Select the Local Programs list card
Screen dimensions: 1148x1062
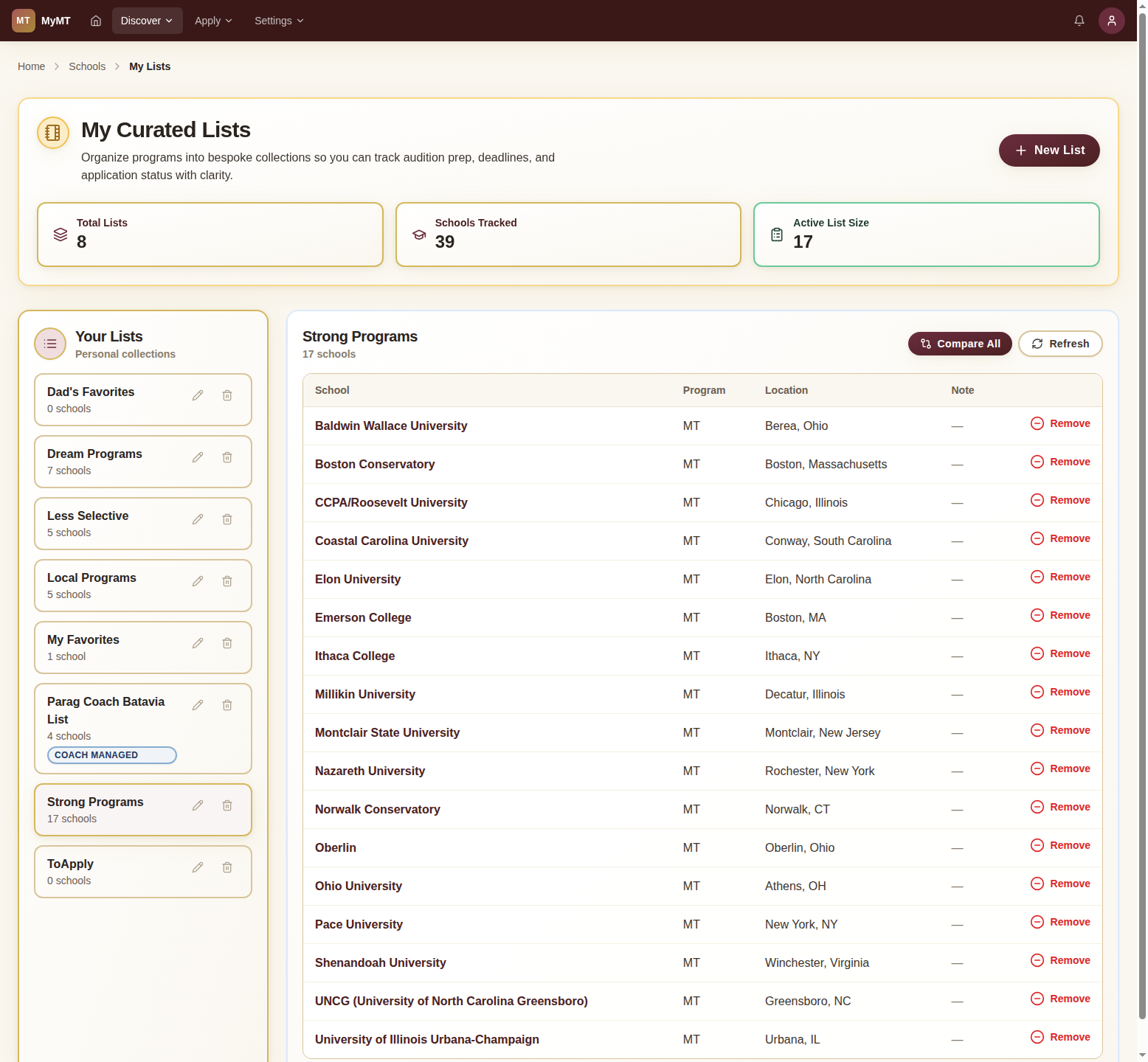(x=111, y=586)
